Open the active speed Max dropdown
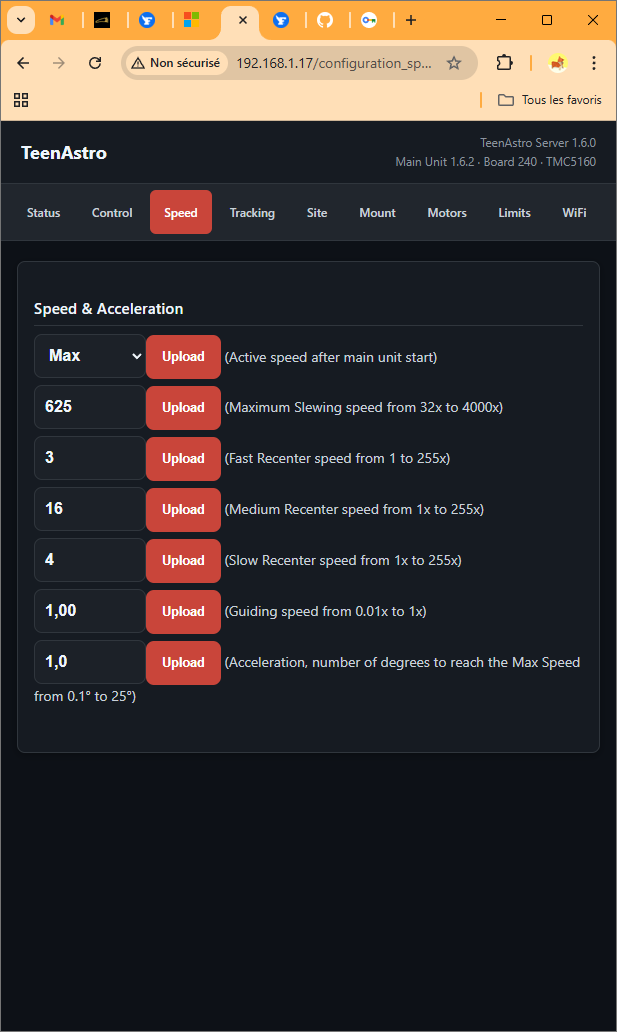Screen dimensions: 617x1032 click(90, 356)
